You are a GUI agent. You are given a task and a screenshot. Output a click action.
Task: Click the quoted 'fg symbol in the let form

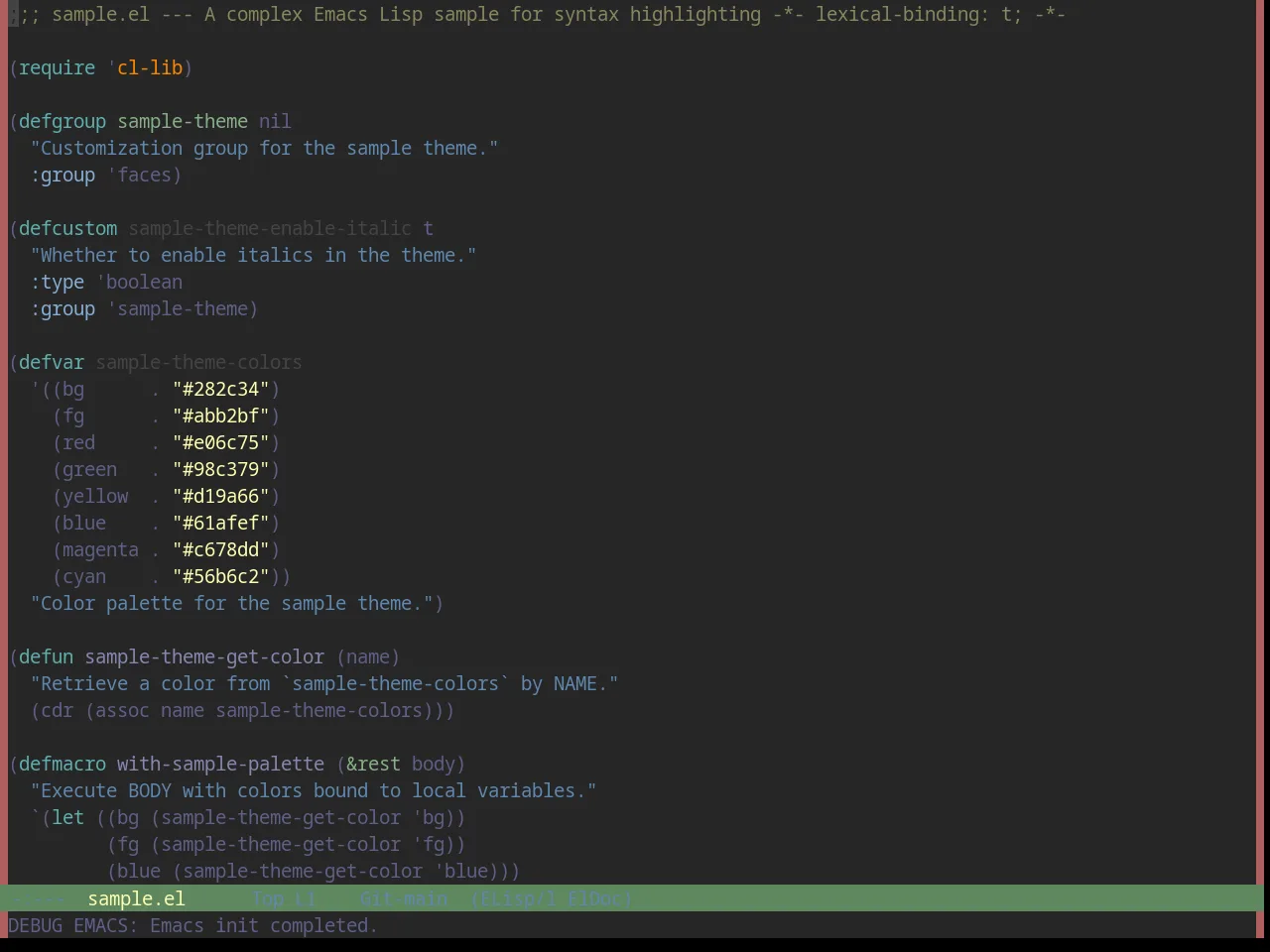coord(428,844)
